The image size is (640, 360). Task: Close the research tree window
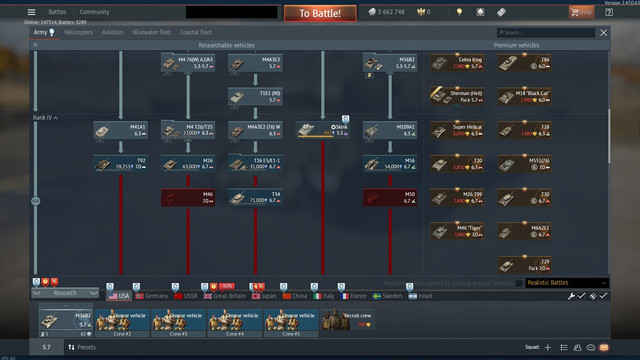[603, 33]
